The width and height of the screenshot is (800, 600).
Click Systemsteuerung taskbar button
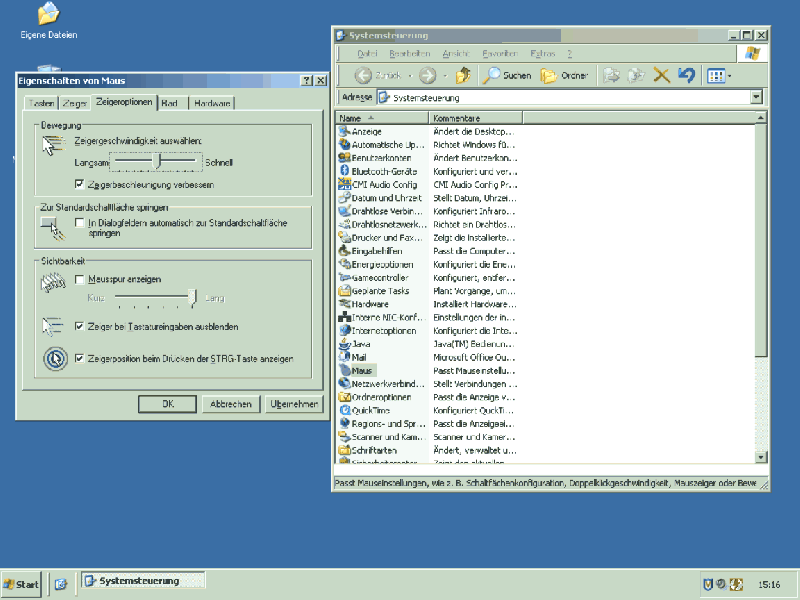(x=143, y=581)
